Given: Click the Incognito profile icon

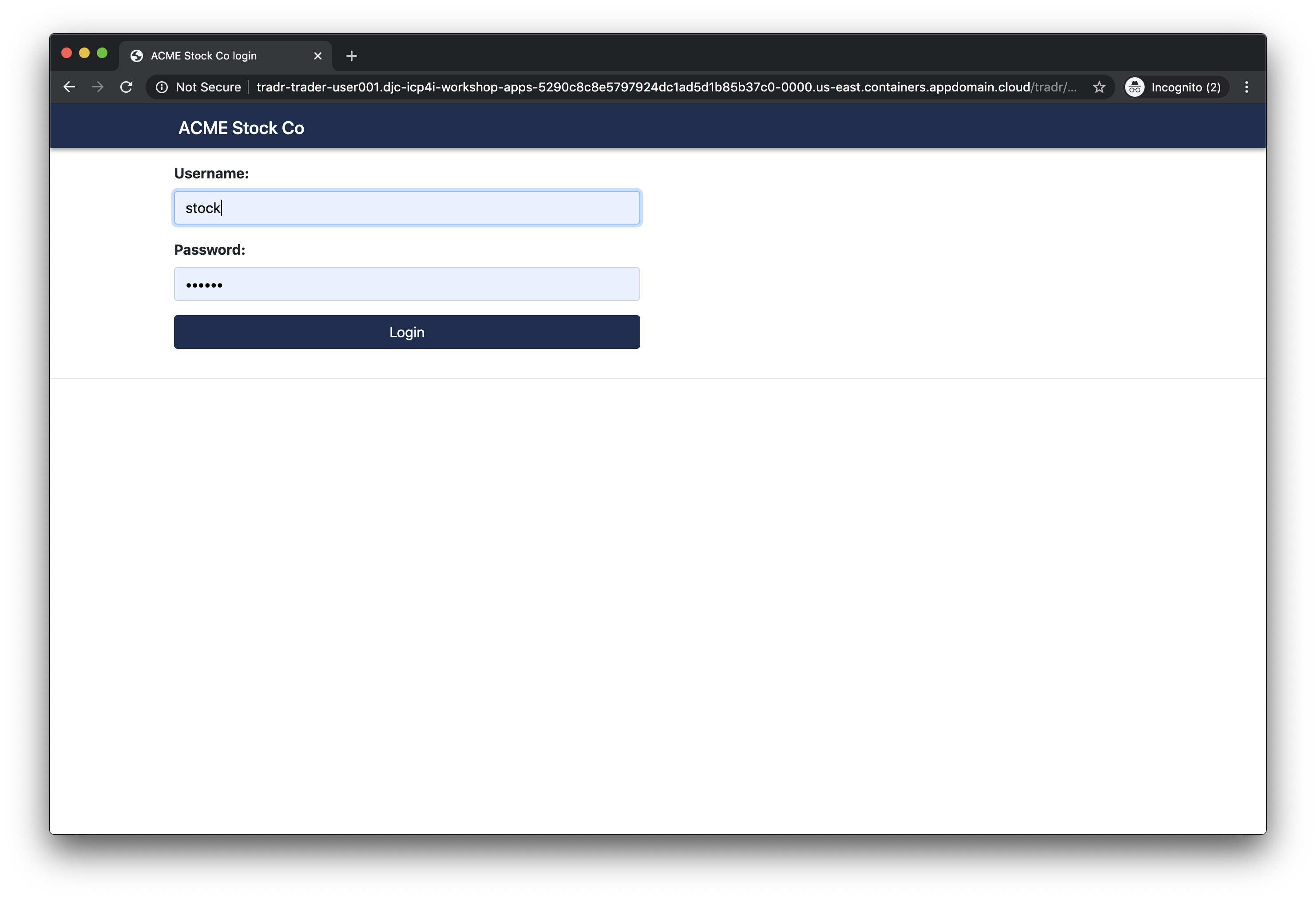Looking at the screenshot, I should click(x=1135, y=87).
